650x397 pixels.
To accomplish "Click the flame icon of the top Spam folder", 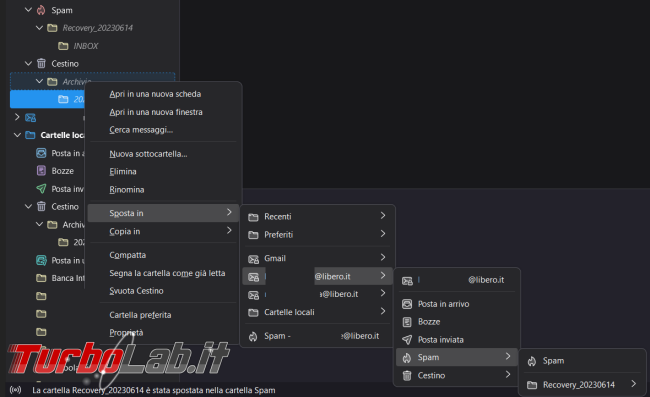I will point(41,10).
